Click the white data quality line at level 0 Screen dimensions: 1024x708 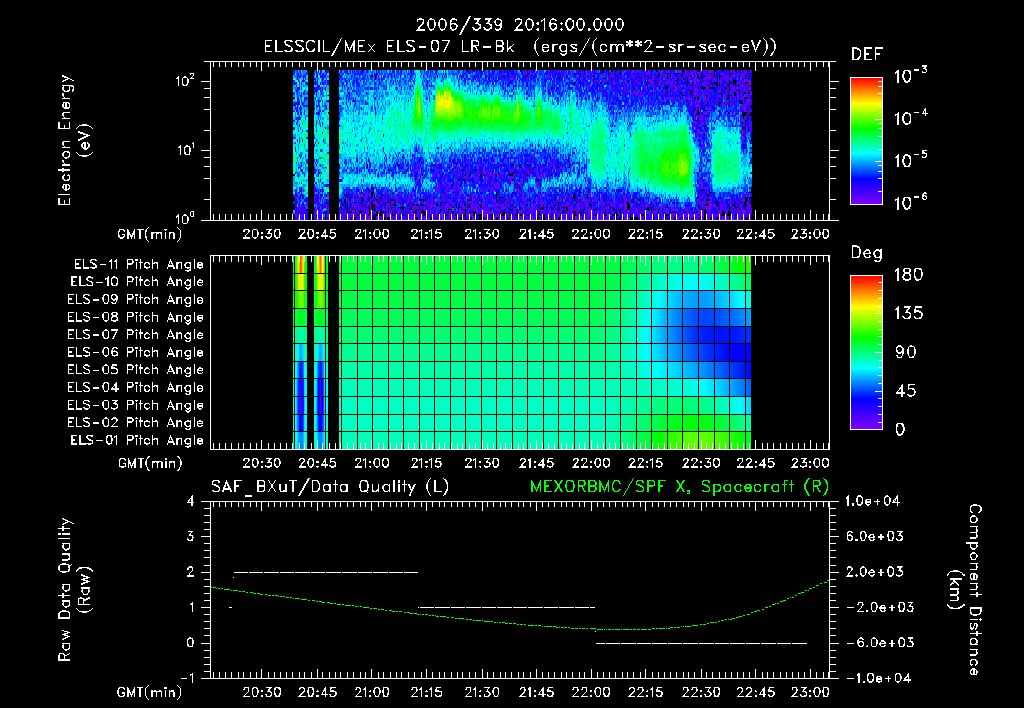pos(701,643)
